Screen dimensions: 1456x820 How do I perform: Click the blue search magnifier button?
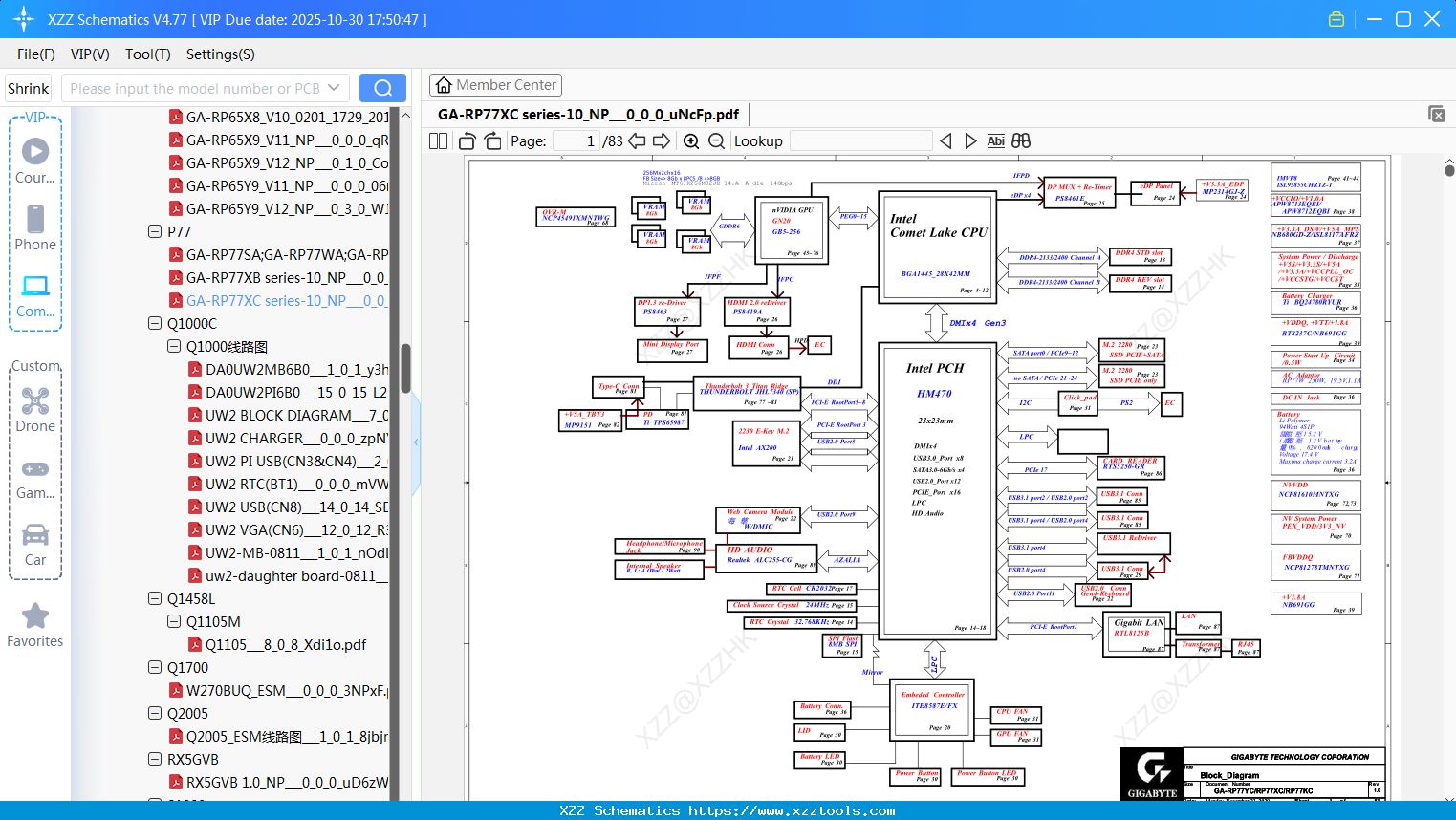point(382,88)
